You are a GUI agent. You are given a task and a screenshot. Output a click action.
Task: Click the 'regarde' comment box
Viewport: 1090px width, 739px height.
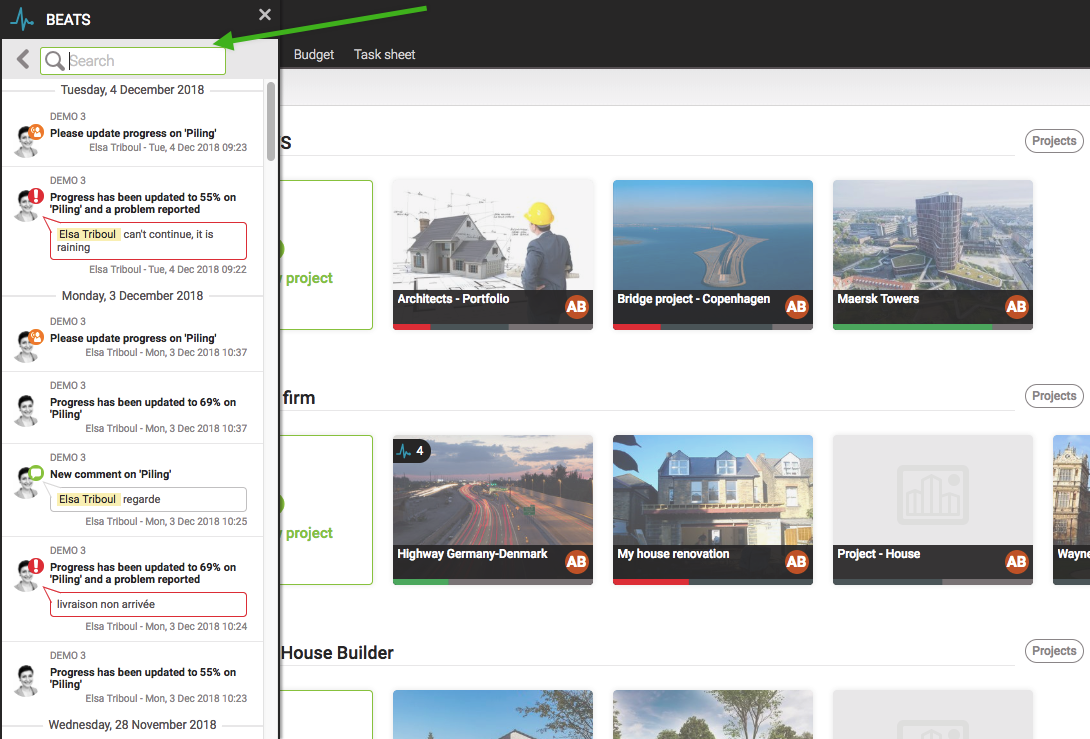coord(148,499)
